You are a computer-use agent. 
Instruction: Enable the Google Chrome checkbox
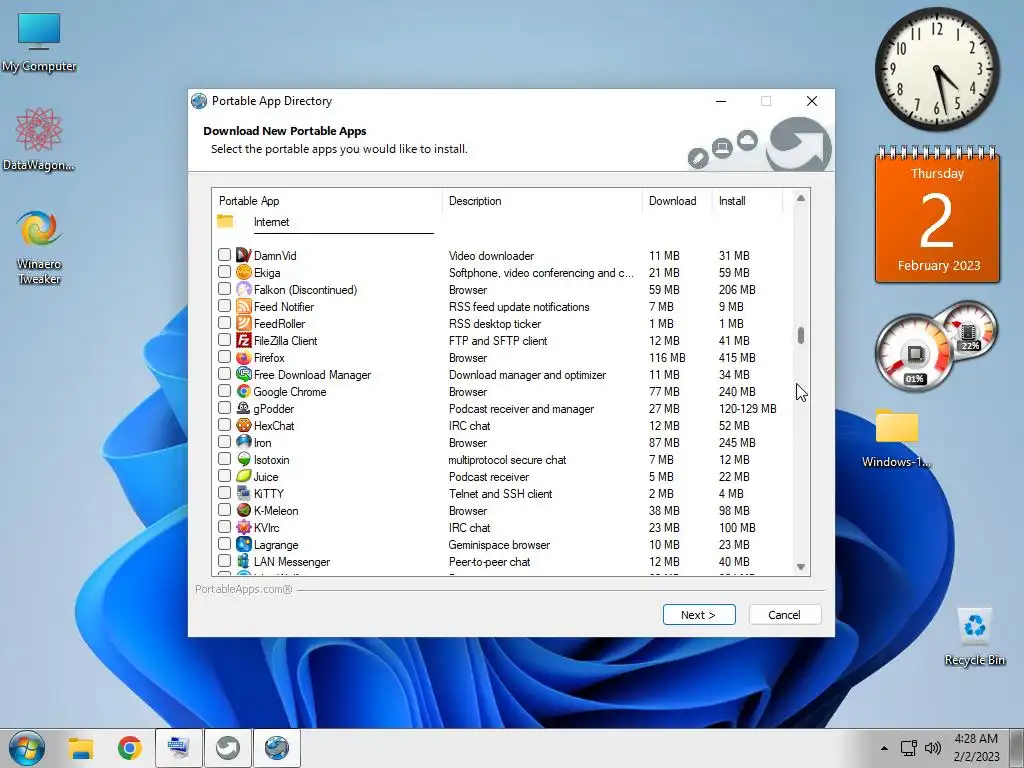click(224, 391)
